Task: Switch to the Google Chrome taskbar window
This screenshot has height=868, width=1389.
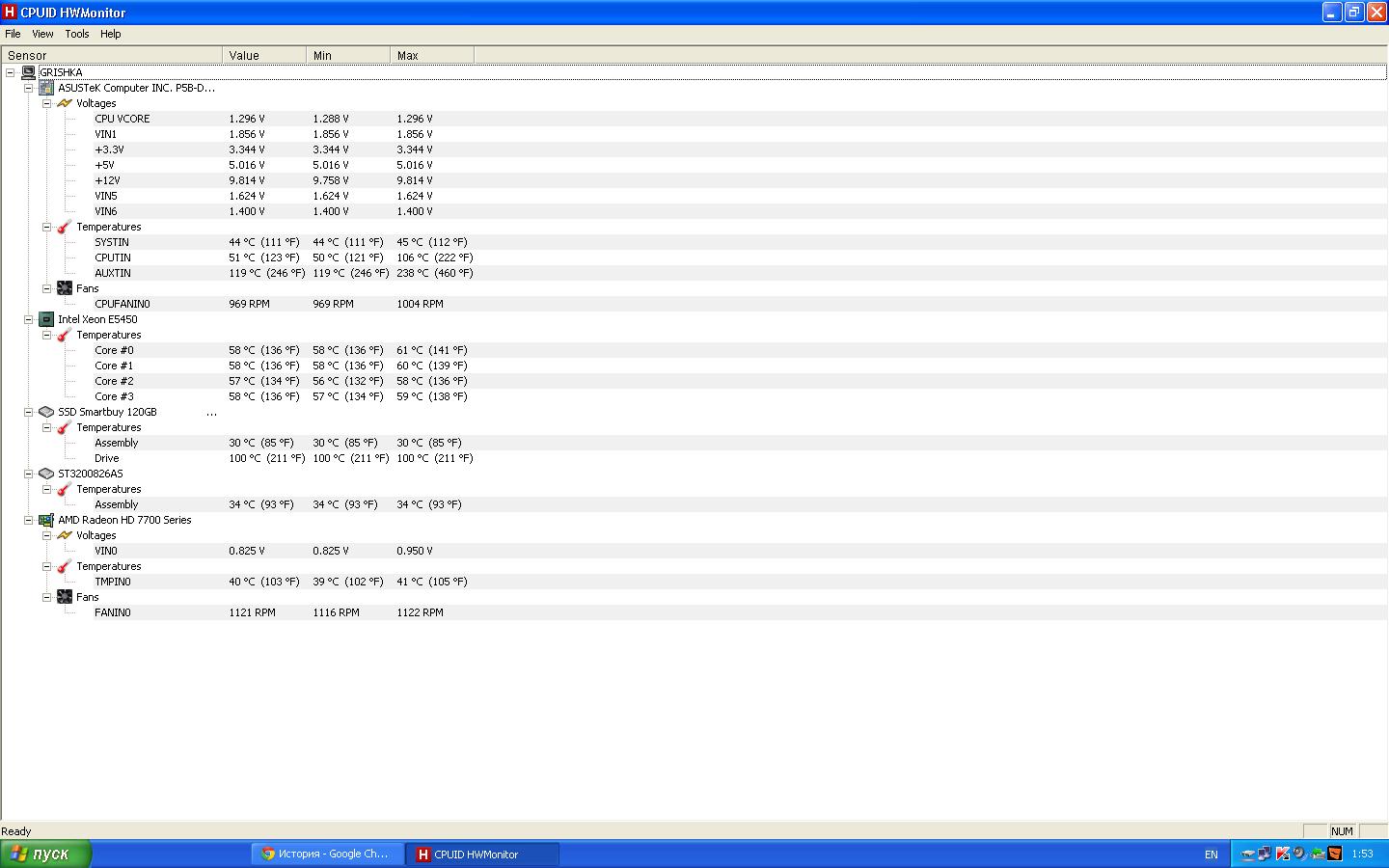Action: [328, 854]
